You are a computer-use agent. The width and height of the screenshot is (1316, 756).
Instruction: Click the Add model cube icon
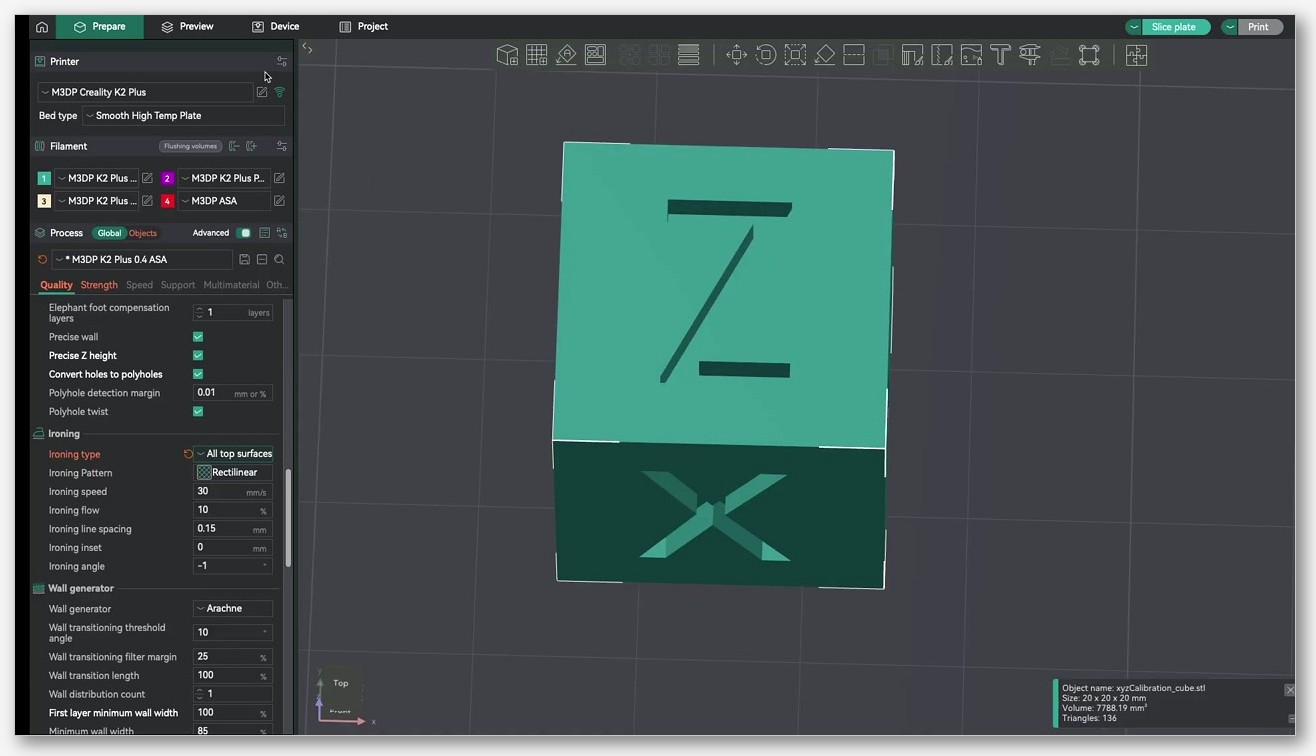pyautogui.click(x=507, y=55)
